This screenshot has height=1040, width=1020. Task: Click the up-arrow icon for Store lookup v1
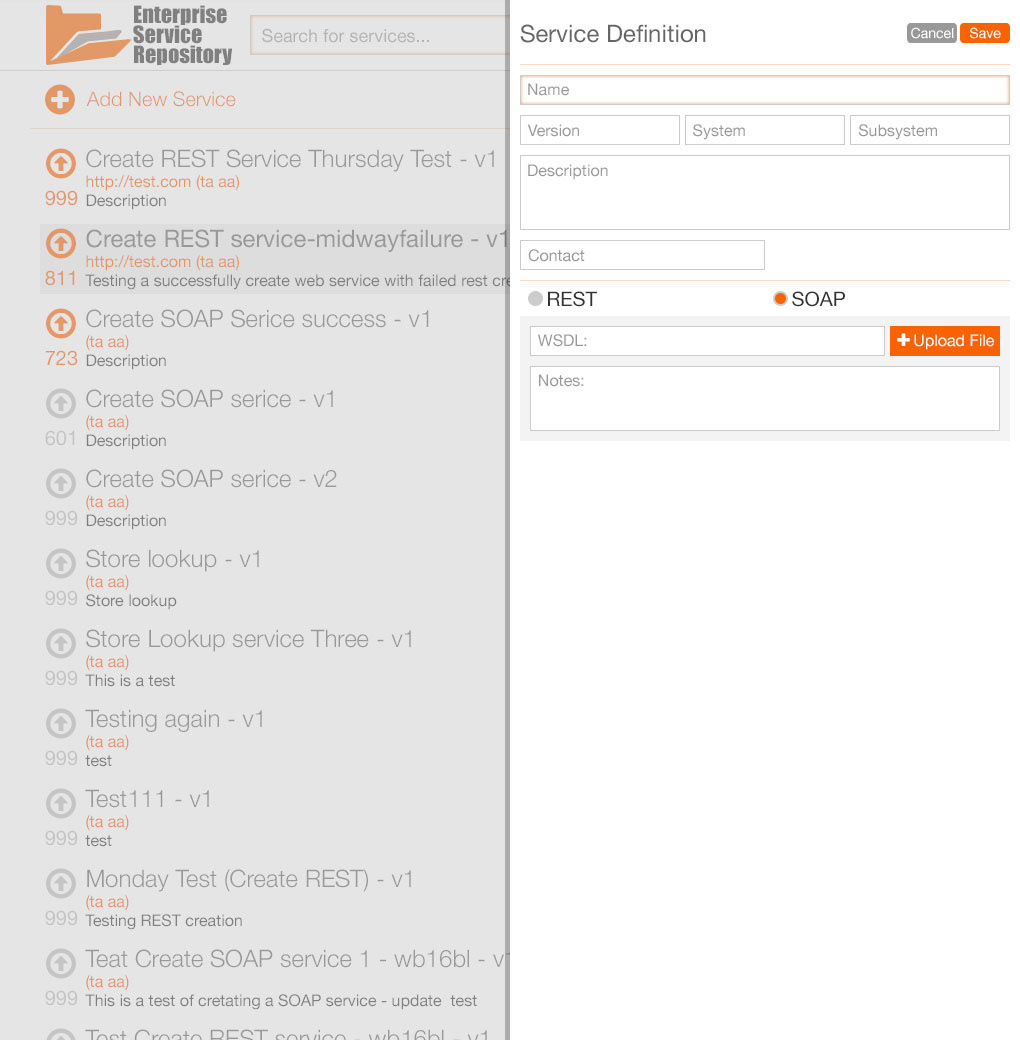[60, 564]
